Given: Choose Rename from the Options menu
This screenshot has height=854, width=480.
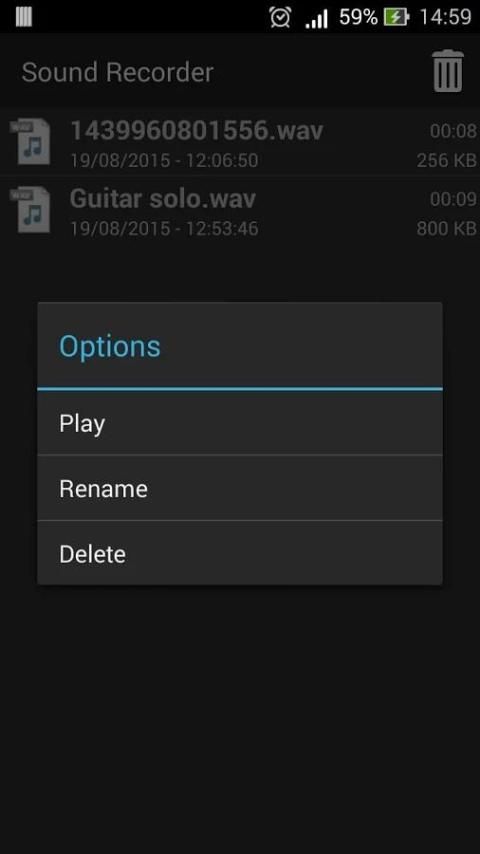Looking at the screenshot, I should pyautogui.click(x=240, y=488).
